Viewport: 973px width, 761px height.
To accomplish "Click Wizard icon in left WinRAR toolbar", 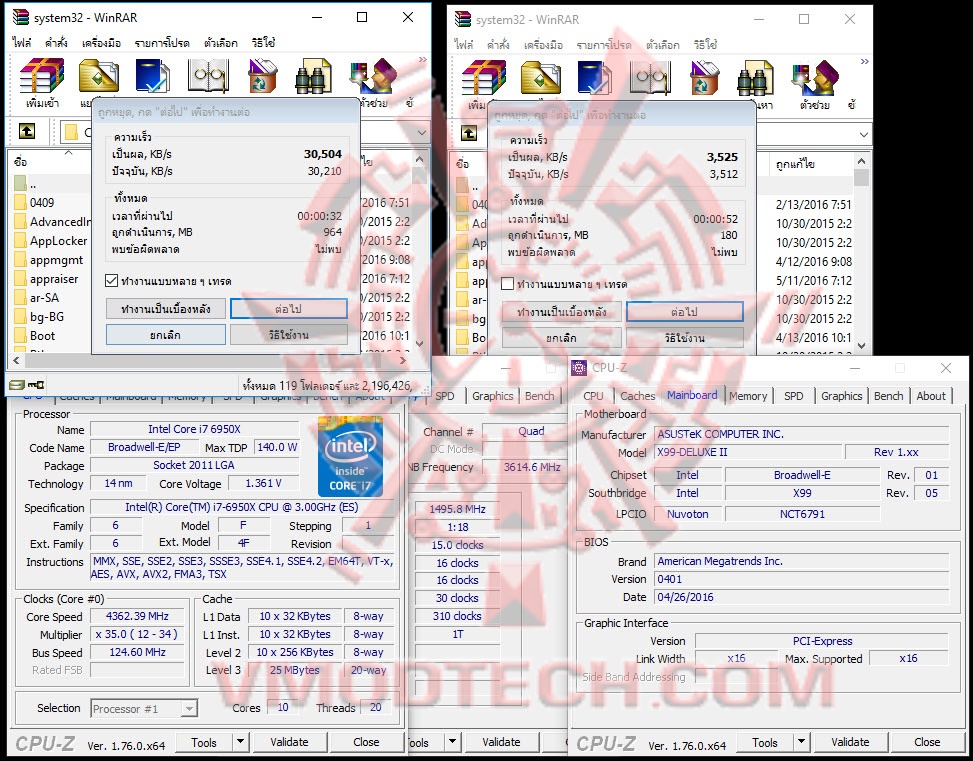I will (373, 76).
